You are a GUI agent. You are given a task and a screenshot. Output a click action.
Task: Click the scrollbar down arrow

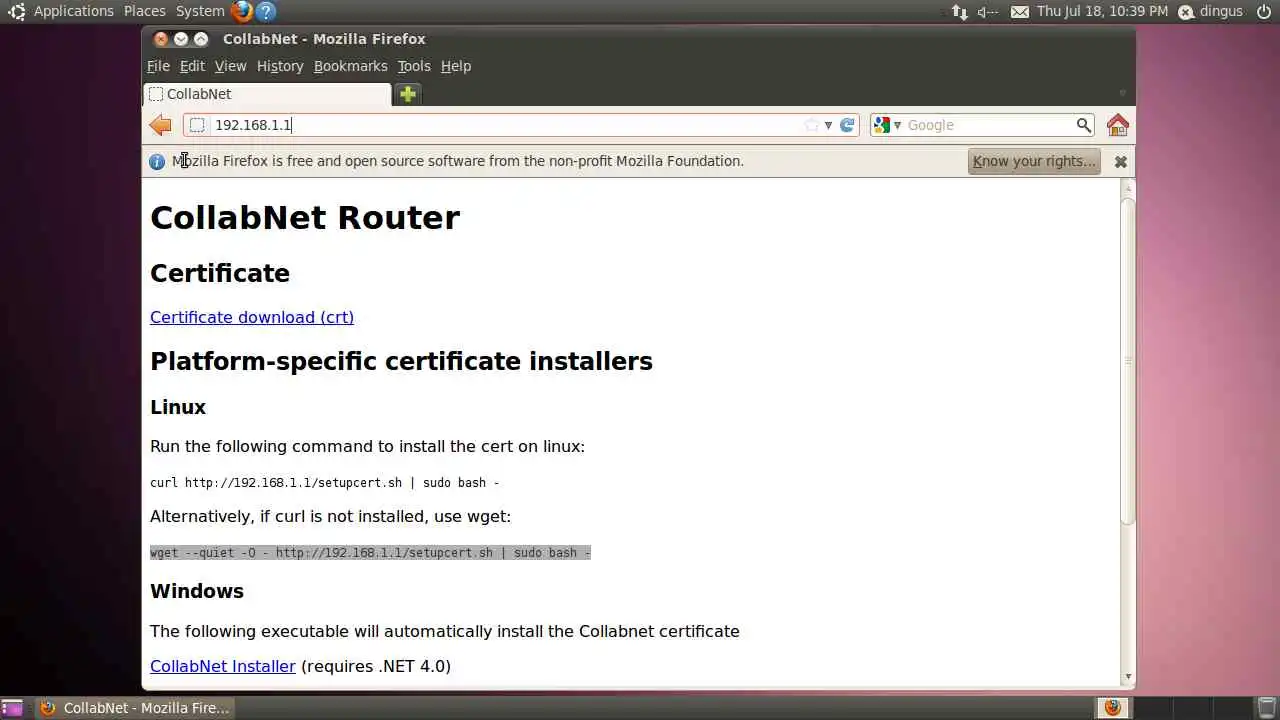point(1128,677)
